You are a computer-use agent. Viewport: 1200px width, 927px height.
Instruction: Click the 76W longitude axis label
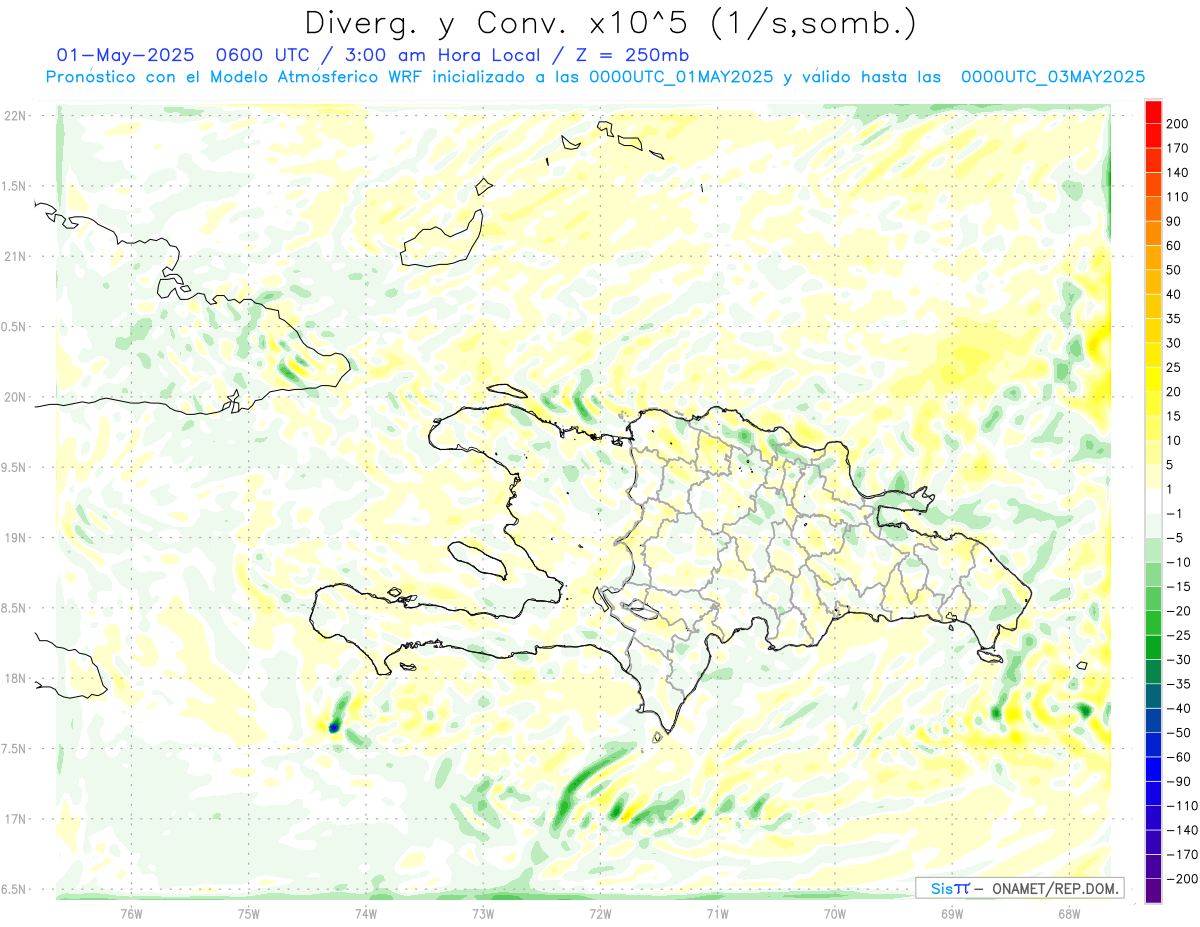pos(131,914)
